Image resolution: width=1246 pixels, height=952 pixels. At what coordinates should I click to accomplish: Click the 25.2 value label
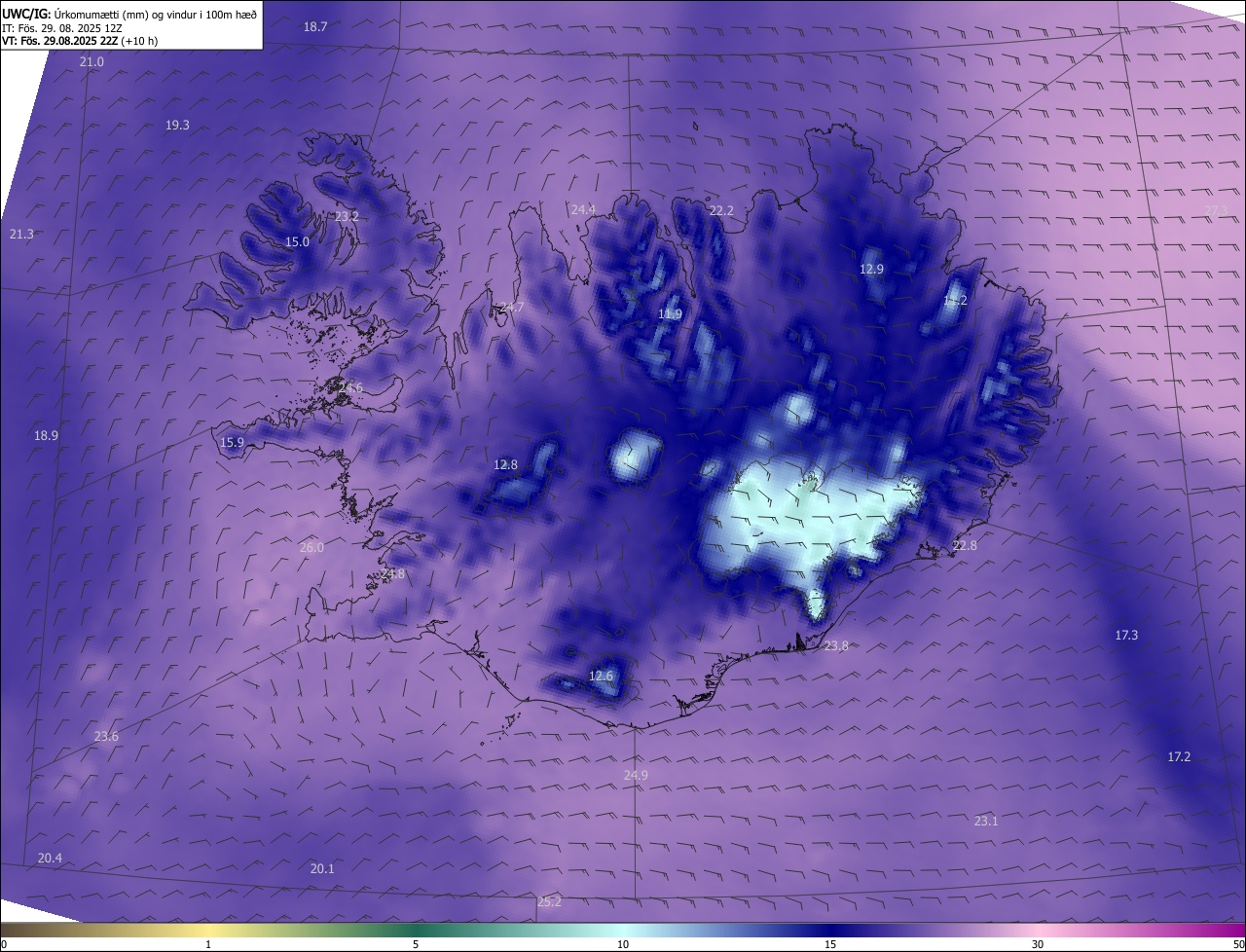(550, 902)
